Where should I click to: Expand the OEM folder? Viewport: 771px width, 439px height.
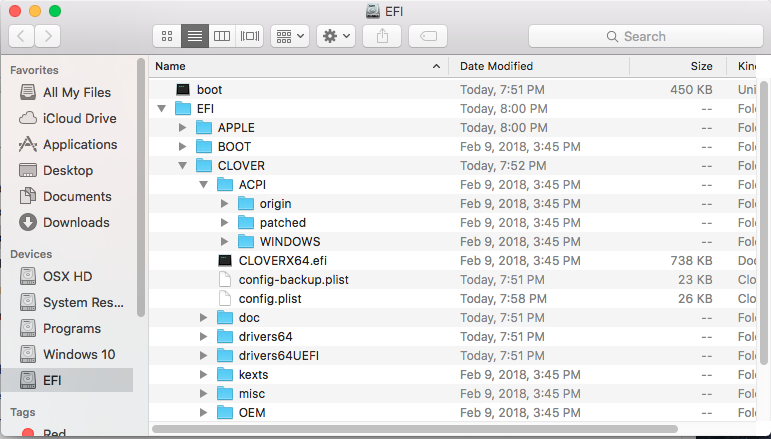(204, 413)
